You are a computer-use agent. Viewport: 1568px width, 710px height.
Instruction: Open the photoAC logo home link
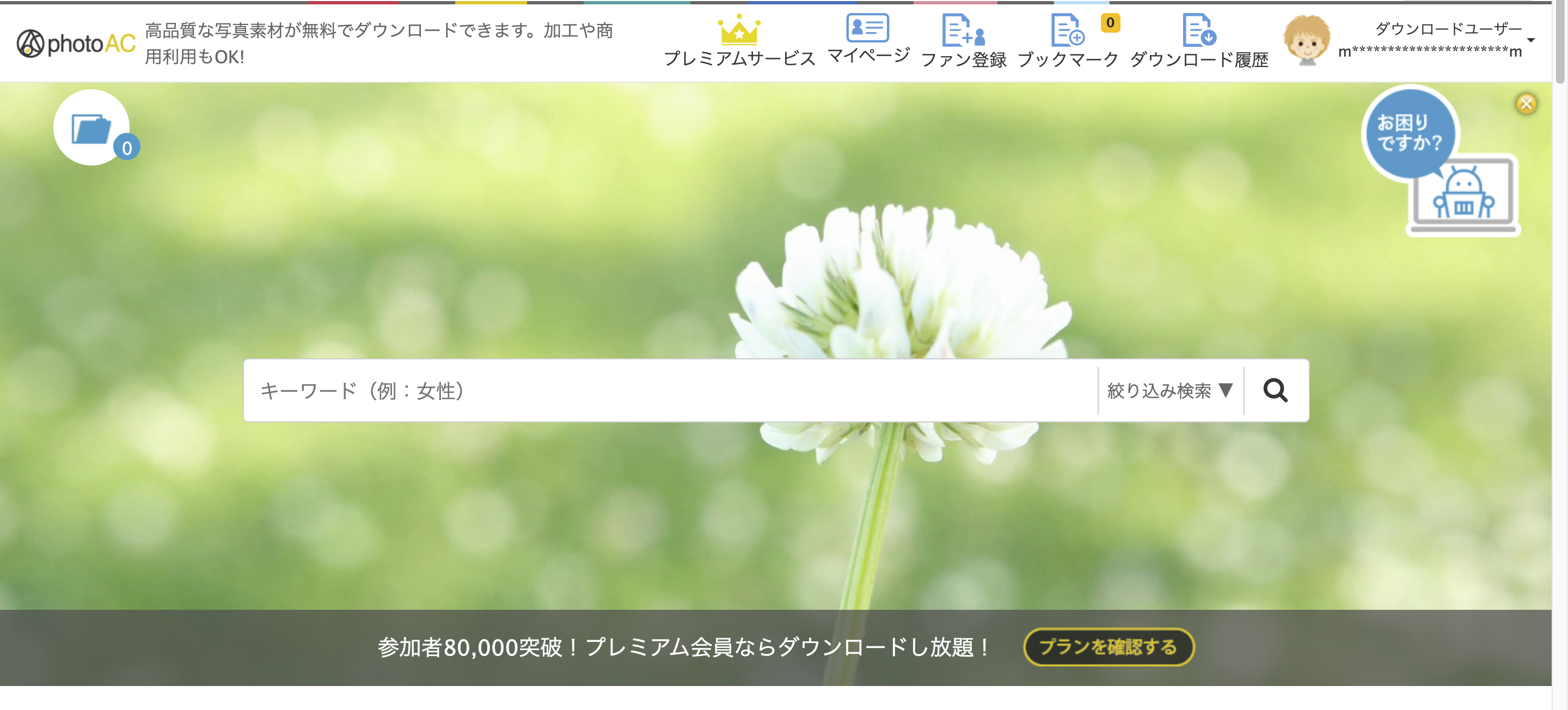tap(76, 43)
